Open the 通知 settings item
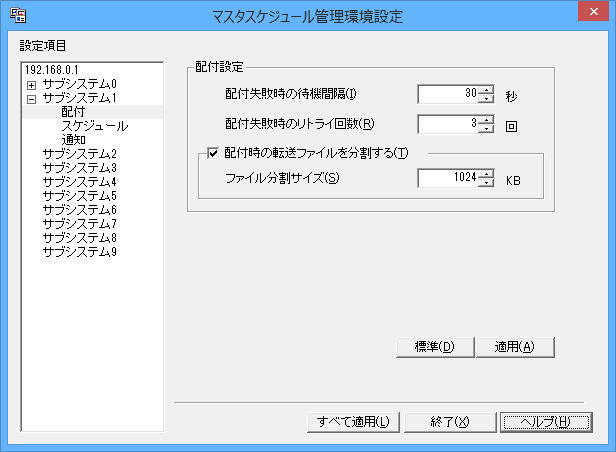Screen dimensions: 616x452 [73, 140]
